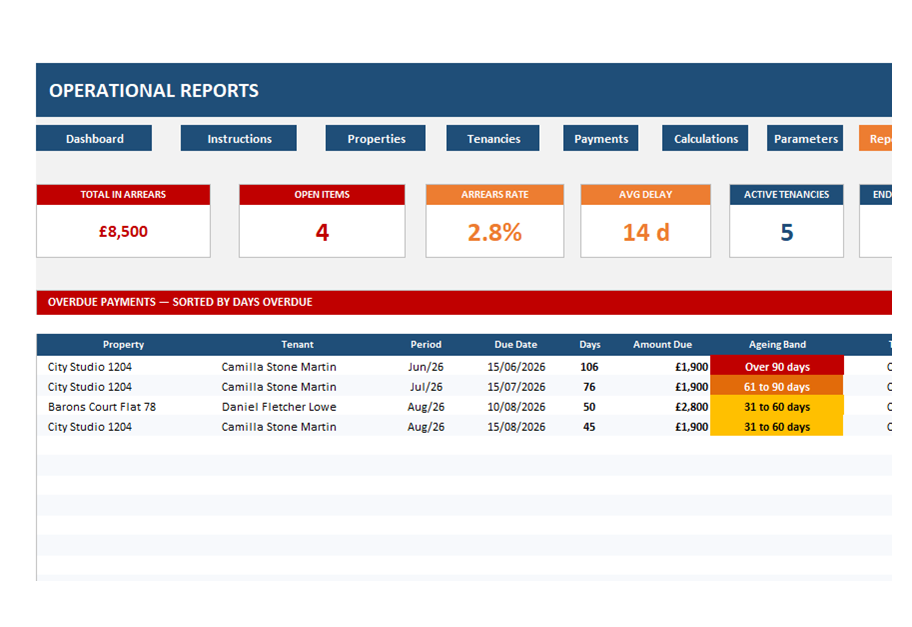Click the 14 d average delay value

tap(646, 233)
